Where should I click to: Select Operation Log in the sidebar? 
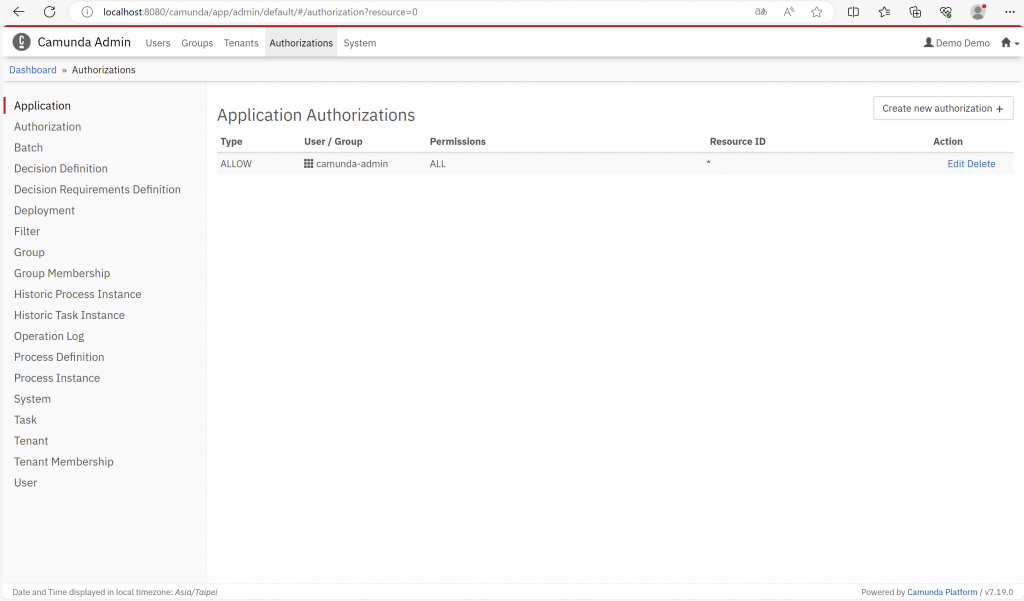[49, 336]
